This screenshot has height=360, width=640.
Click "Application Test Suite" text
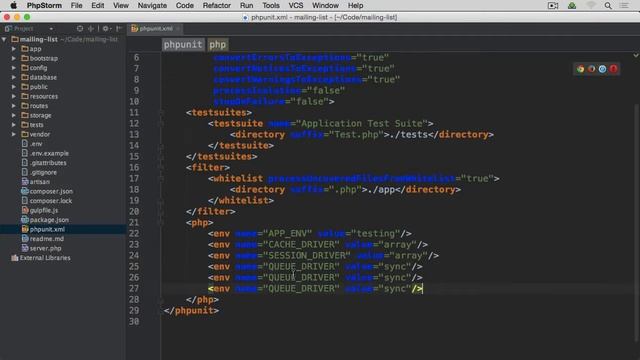[362, 123]
